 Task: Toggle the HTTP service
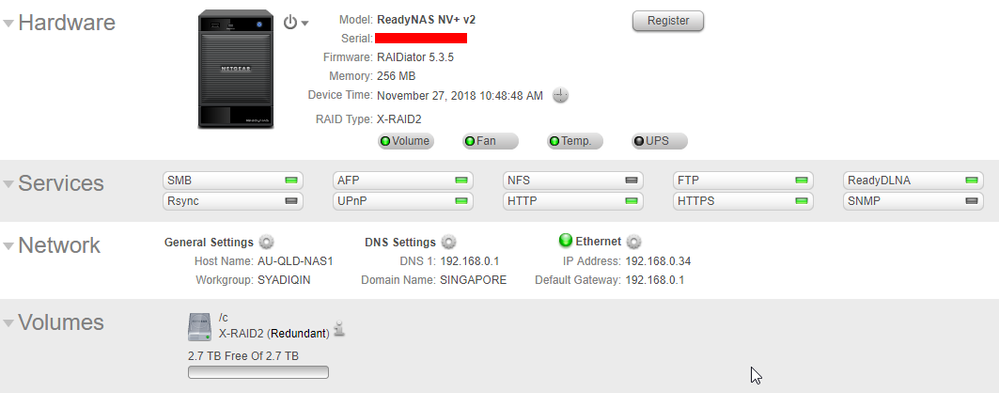(573, 201)
